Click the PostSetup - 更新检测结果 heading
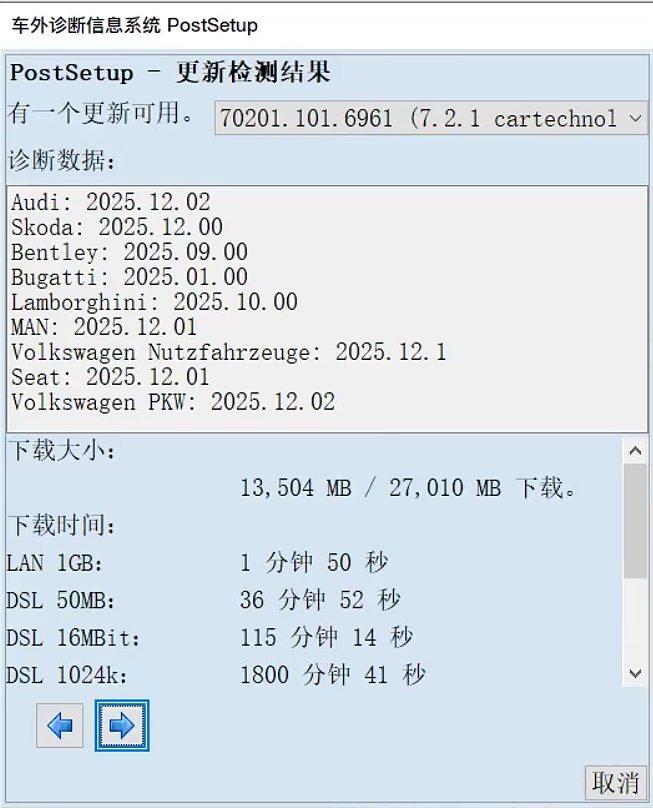The height and width of the screenshot is (808, 653). [170, 72]
